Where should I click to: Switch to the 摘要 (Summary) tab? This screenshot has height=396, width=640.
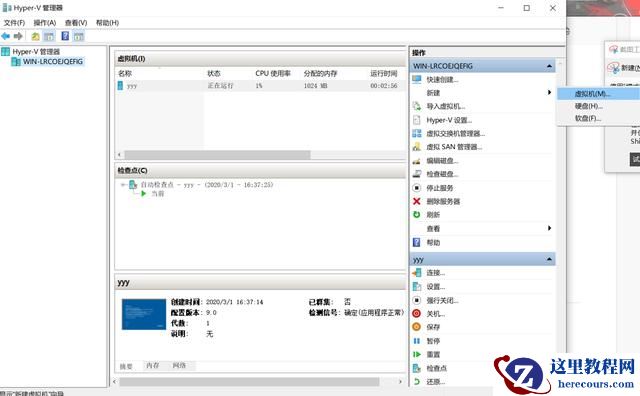126,366
